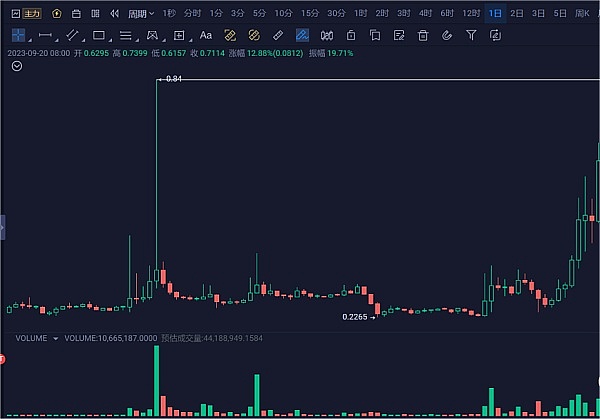600x419 pixels.
Task: Click the sync refresh drawings icon
Action: click(x=496, y=36)
